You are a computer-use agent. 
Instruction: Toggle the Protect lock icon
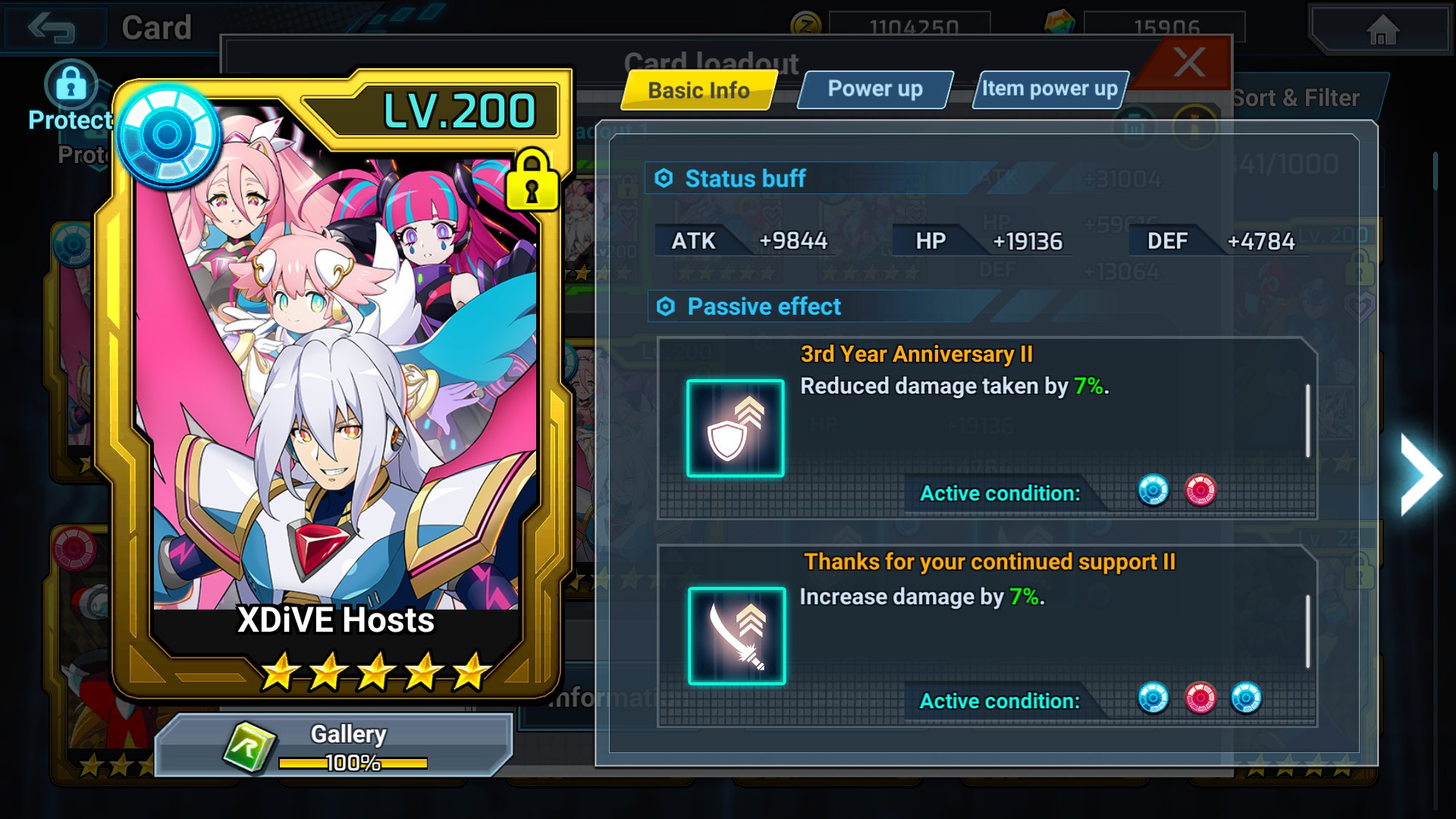tap(71, 85)
